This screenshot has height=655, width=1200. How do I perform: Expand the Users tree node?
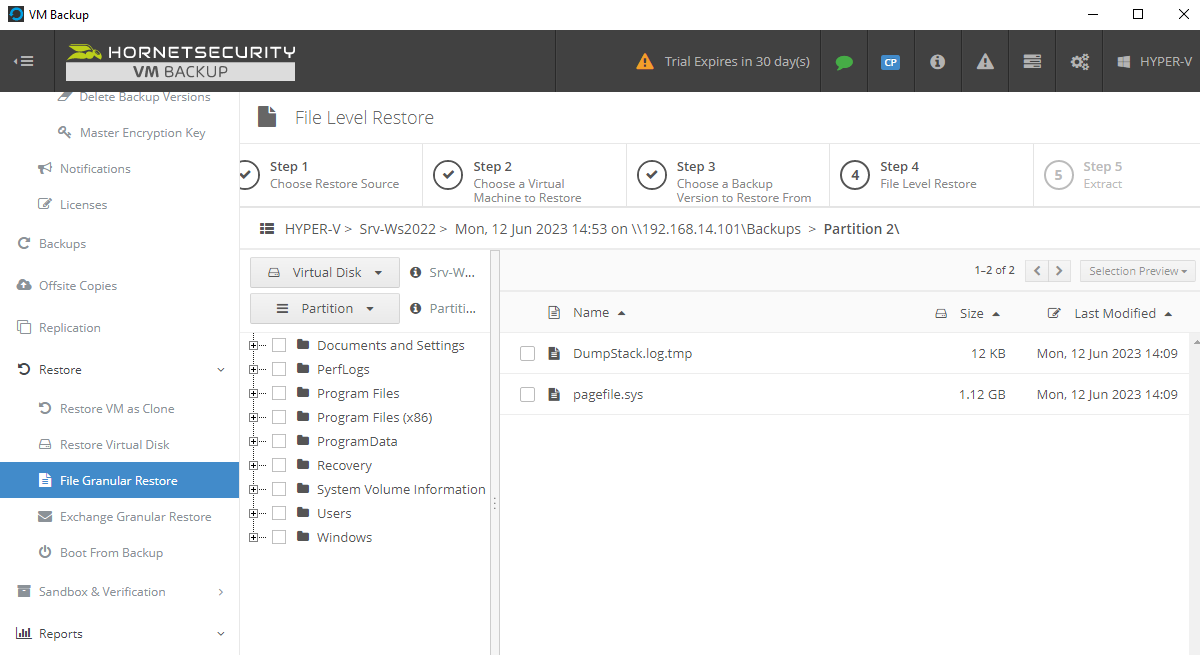(x=254, y=513)
